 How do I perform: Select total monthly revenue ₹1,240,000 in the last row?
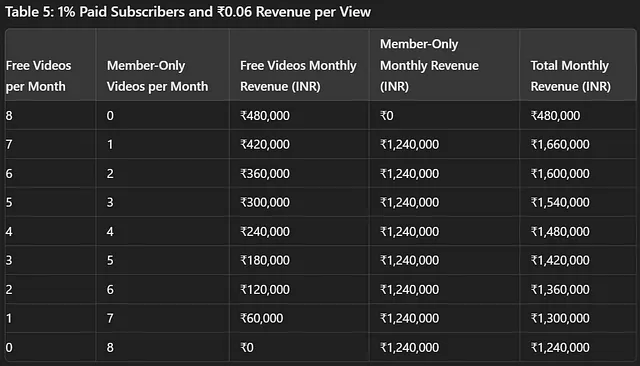[x=560, y=347]
